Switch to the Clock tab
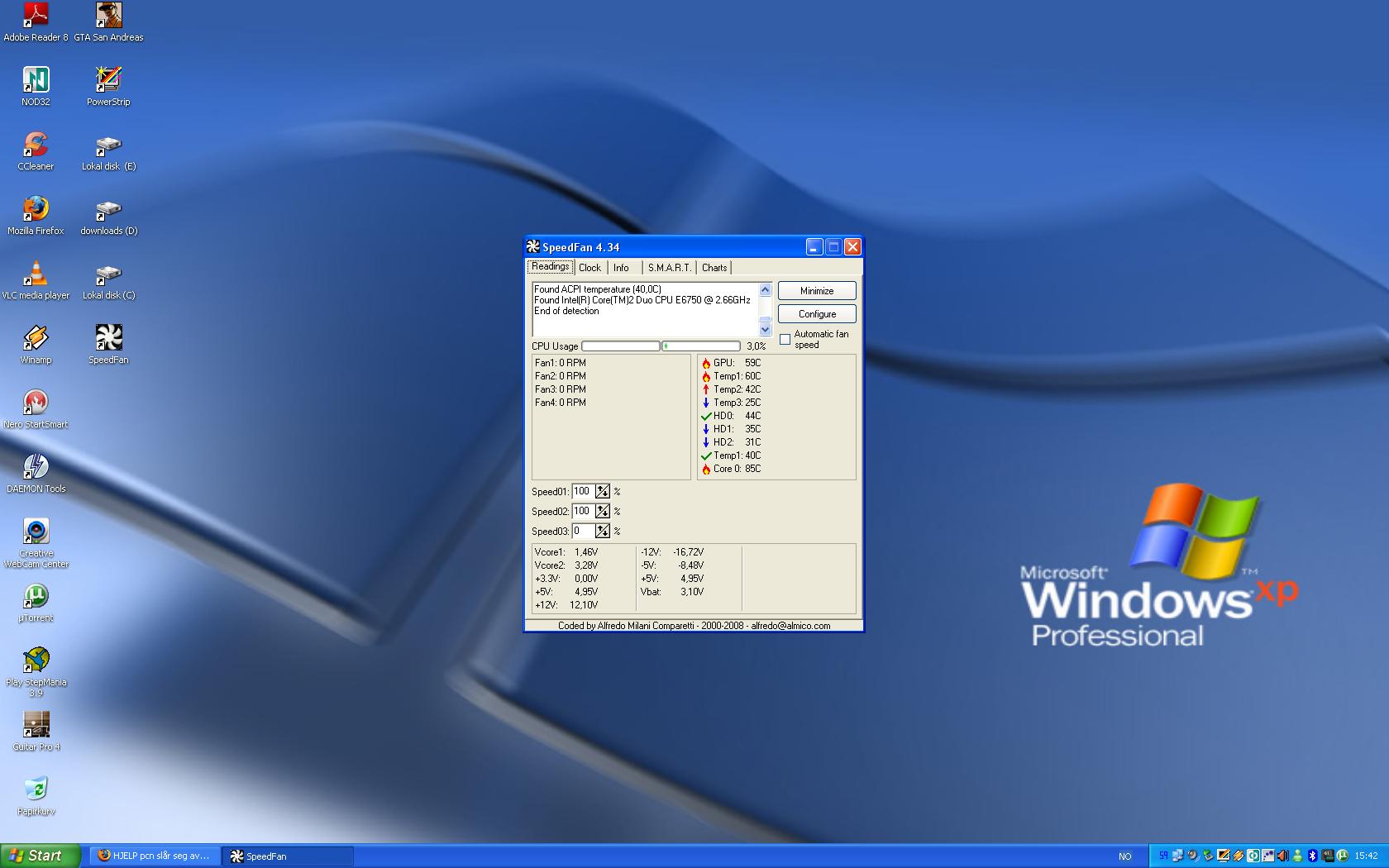Screen dimensions: 1389x868 [589, 268]
